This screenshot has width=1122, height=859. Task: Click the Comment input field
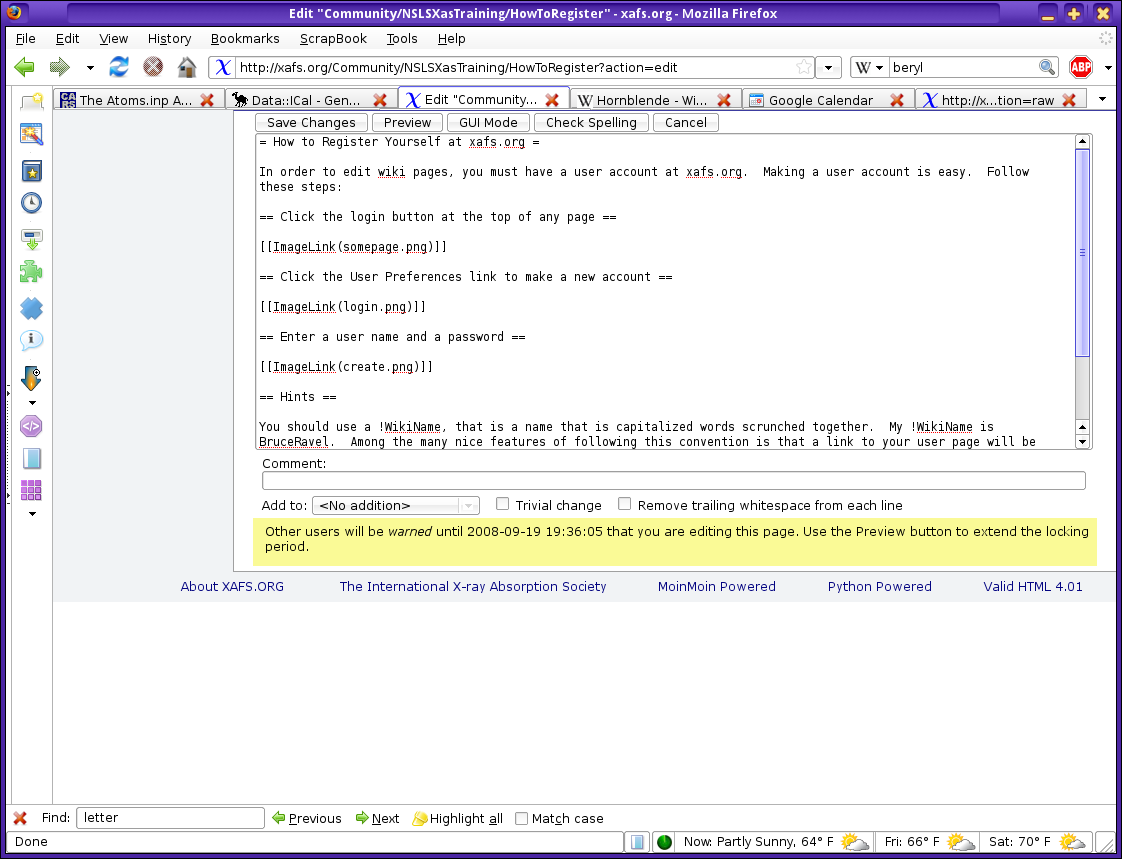point(673,481)
